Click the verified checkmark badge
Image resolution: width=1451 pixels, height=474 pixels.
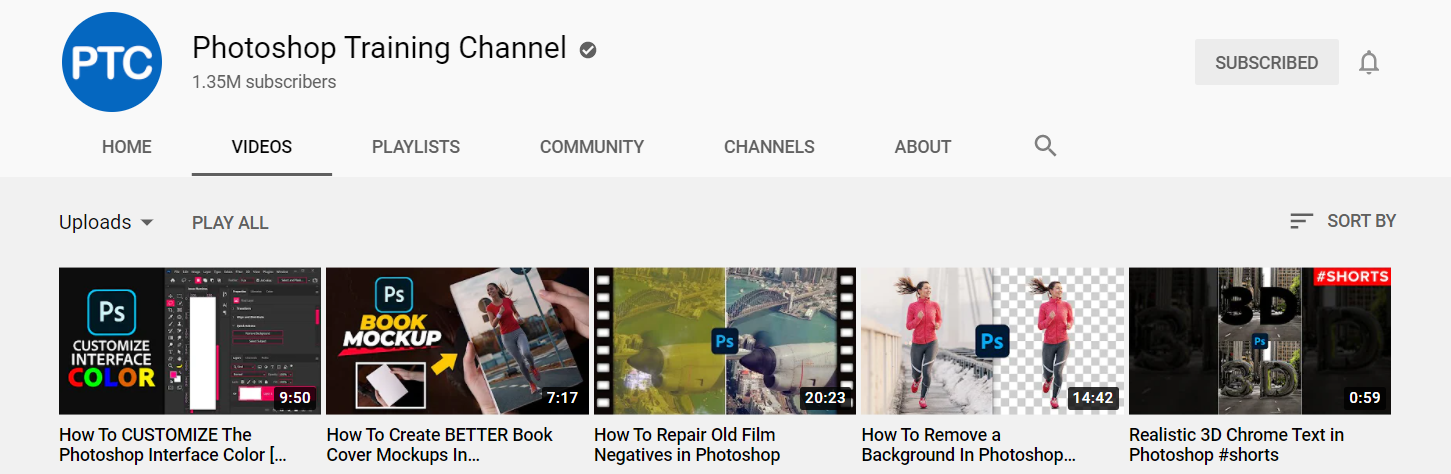pos(588,49)
